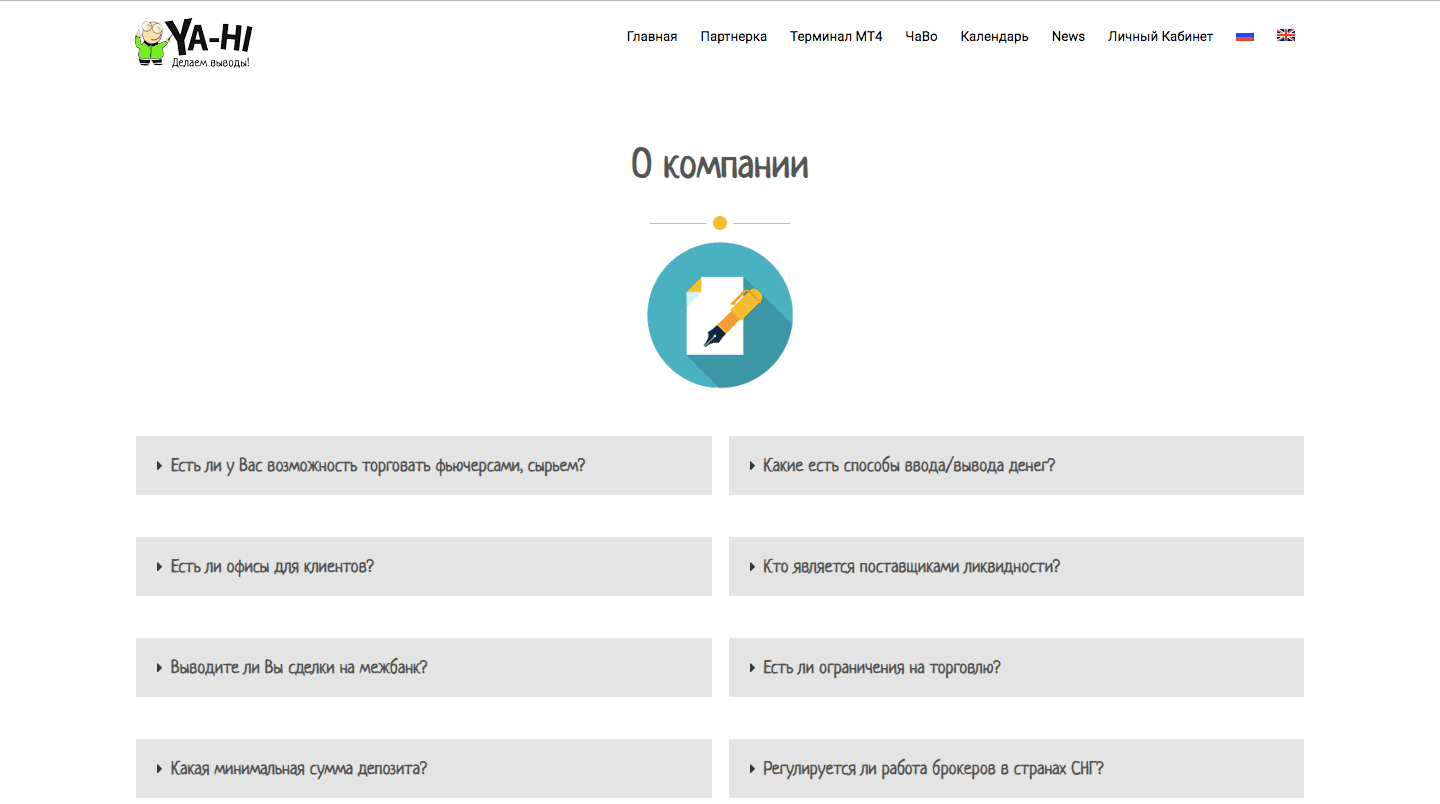
Task: Click the YA-HI logo in the header
Action: [193, 43]
